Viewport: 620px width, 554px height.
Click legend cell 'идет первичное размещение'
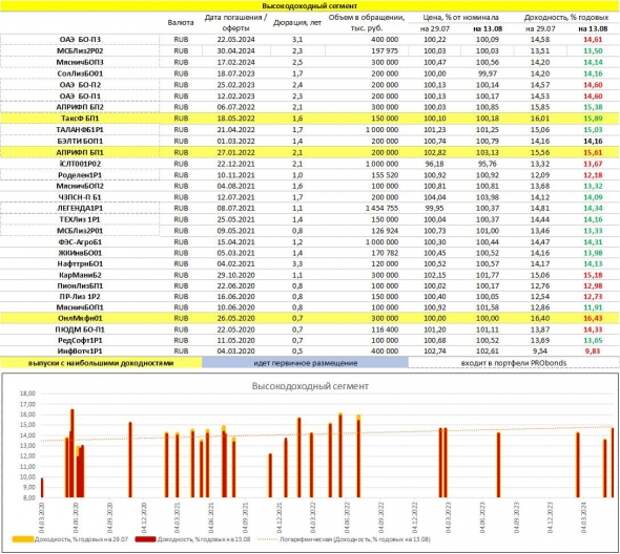pos(305,363)
